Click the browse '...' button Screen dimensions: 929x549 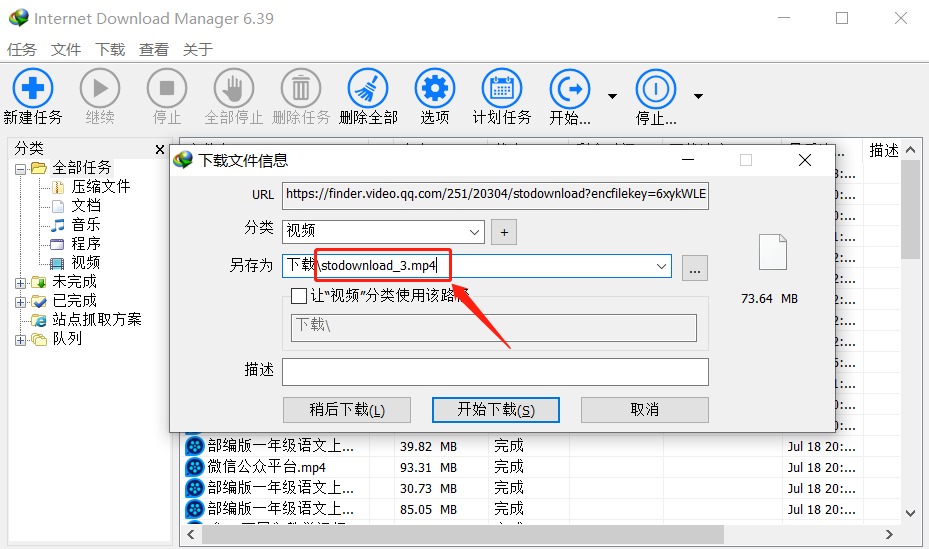click(695, 268)
